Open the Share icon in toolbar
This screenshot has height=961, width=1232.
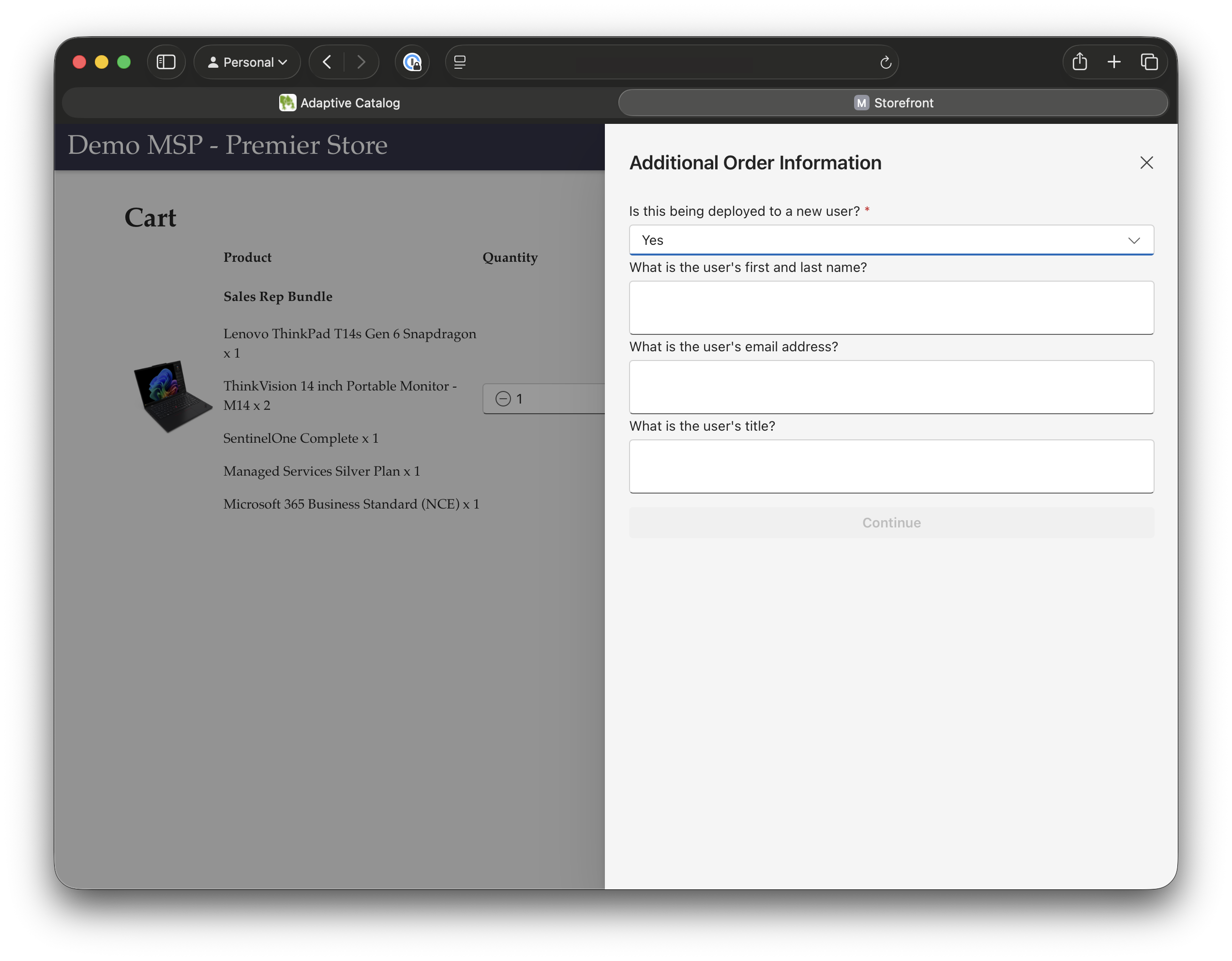click(x=1079, y=62)
